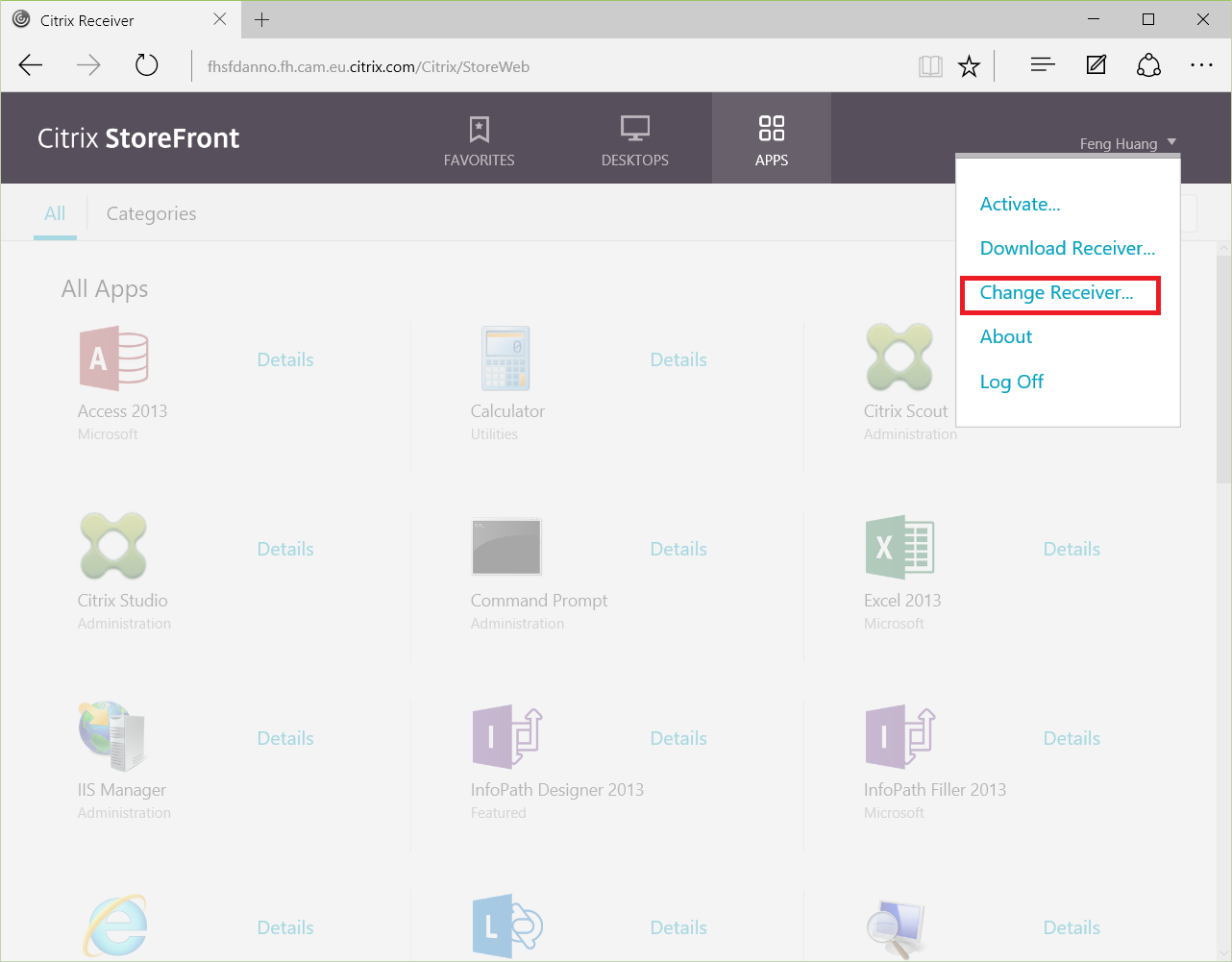
Task: Select the Apps section icon
Action: point(771,129)
